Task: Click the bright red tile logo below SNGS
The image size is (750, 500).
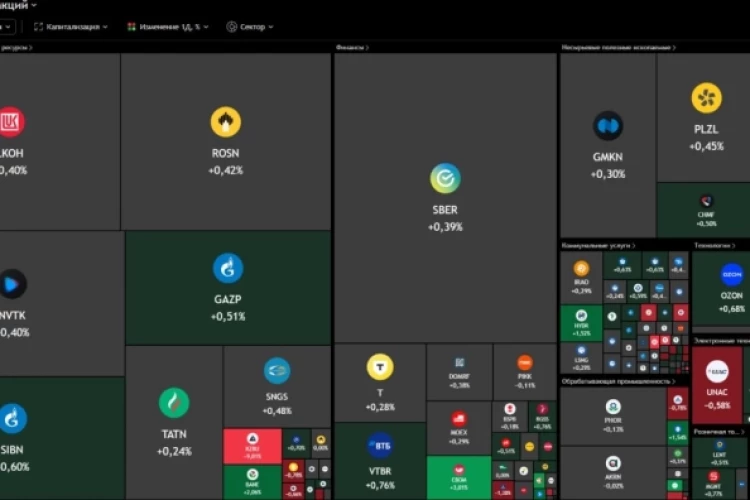Action: tap(252, 439)
